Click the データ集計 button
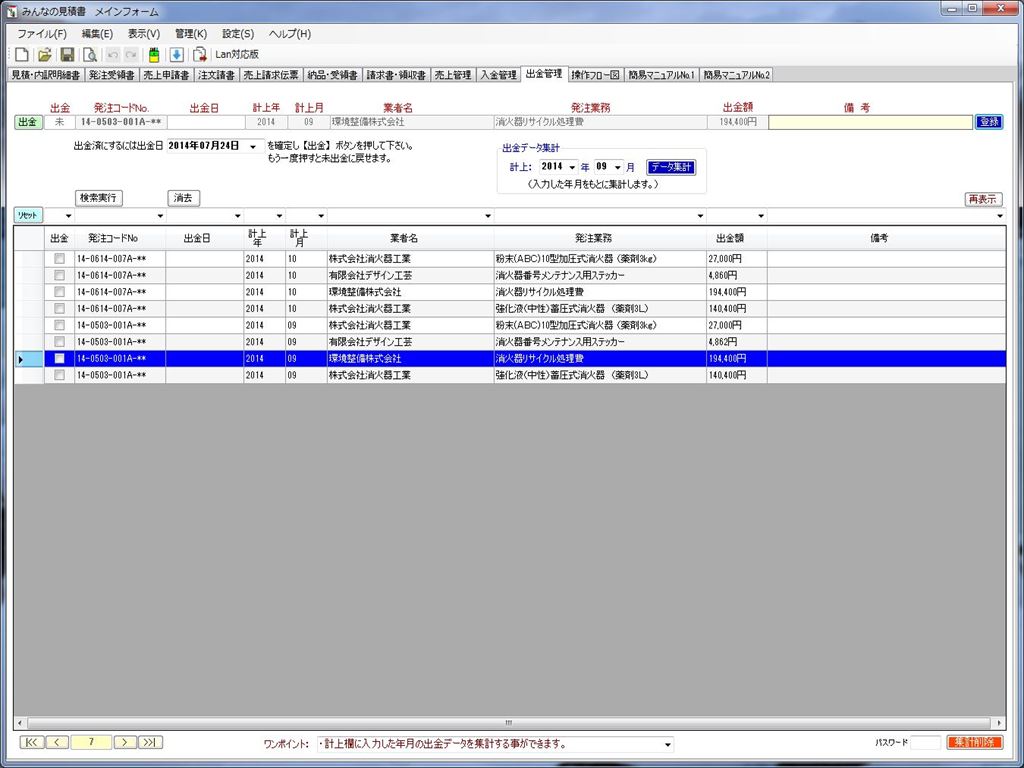 [x=671, y=167]
